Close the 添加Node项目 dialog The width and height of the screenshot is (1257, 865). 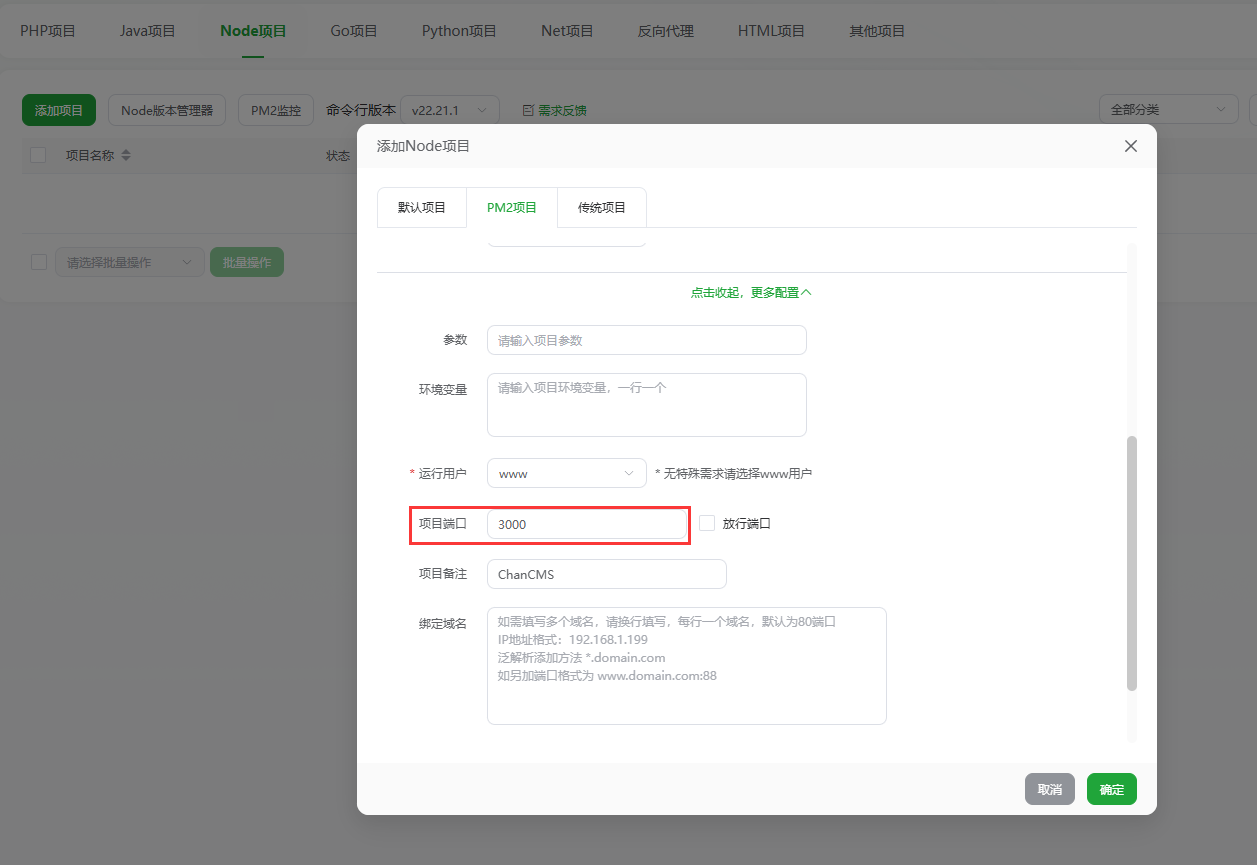point(1130,146)
